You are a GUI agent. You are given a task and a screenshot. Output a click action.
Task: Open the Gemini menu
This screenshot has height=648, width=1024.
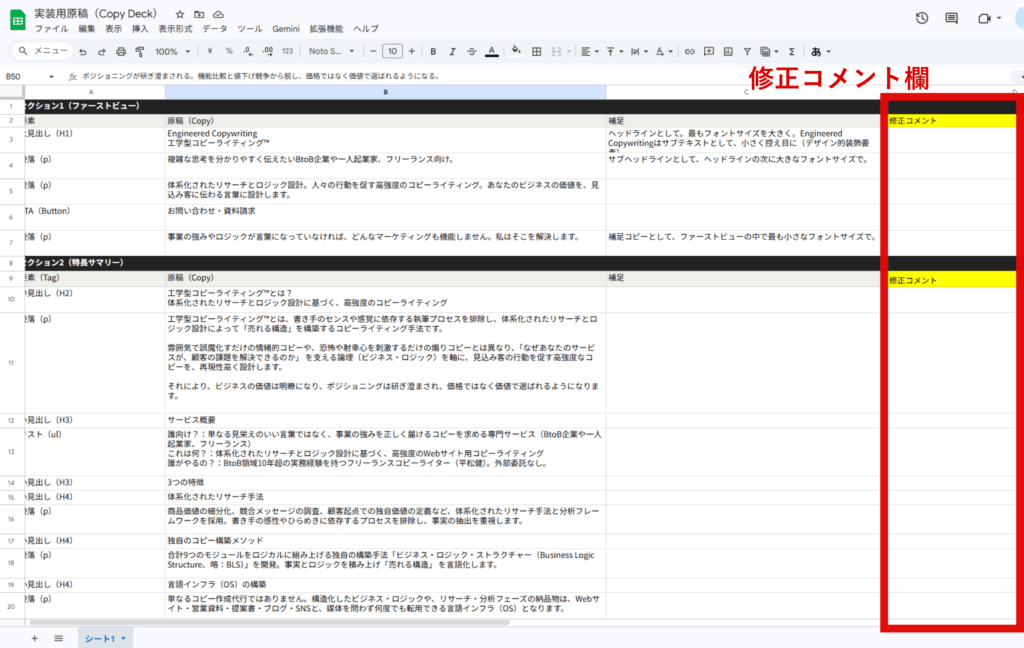286,28
